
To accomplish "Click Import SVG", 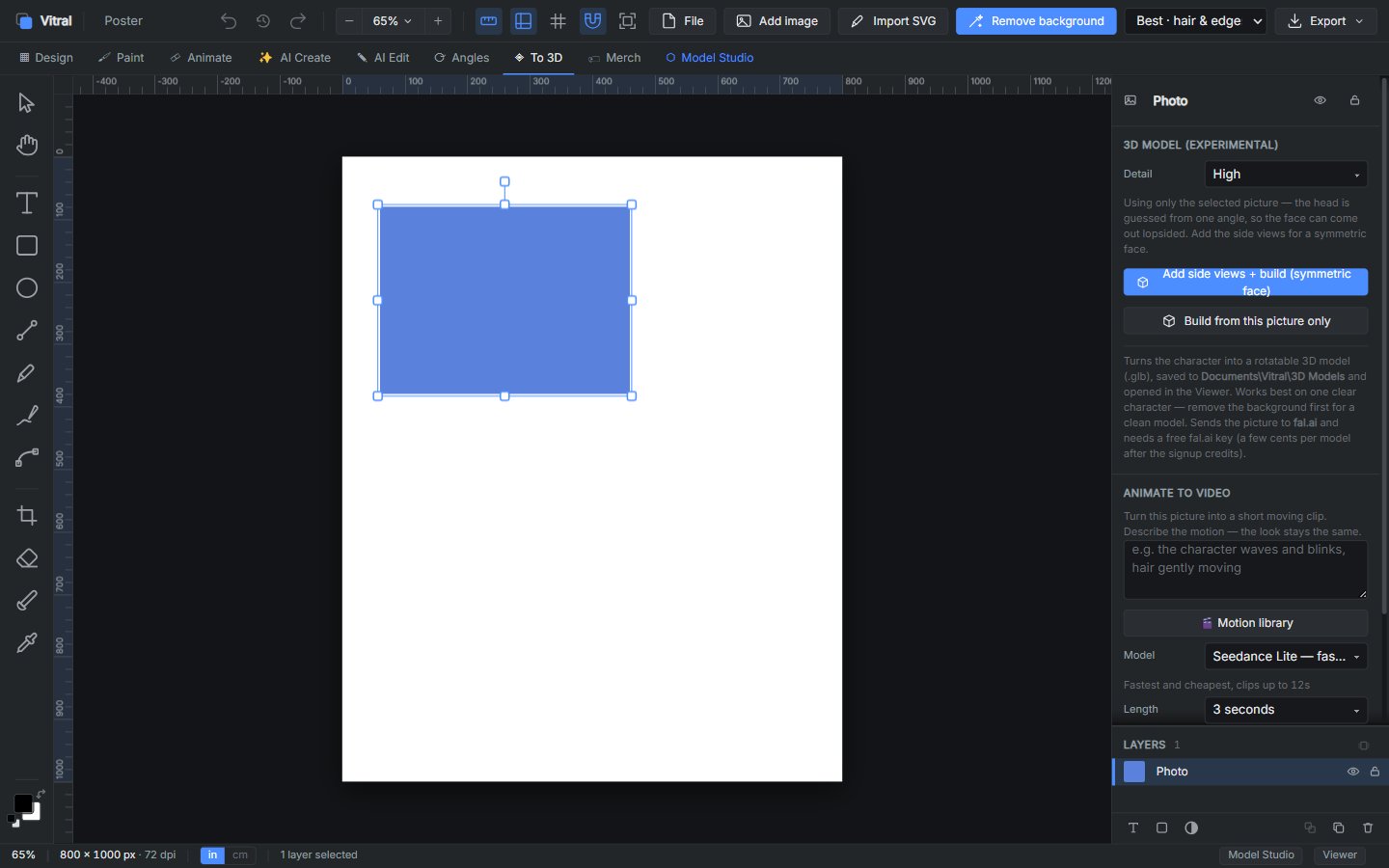I will [893, 21].
